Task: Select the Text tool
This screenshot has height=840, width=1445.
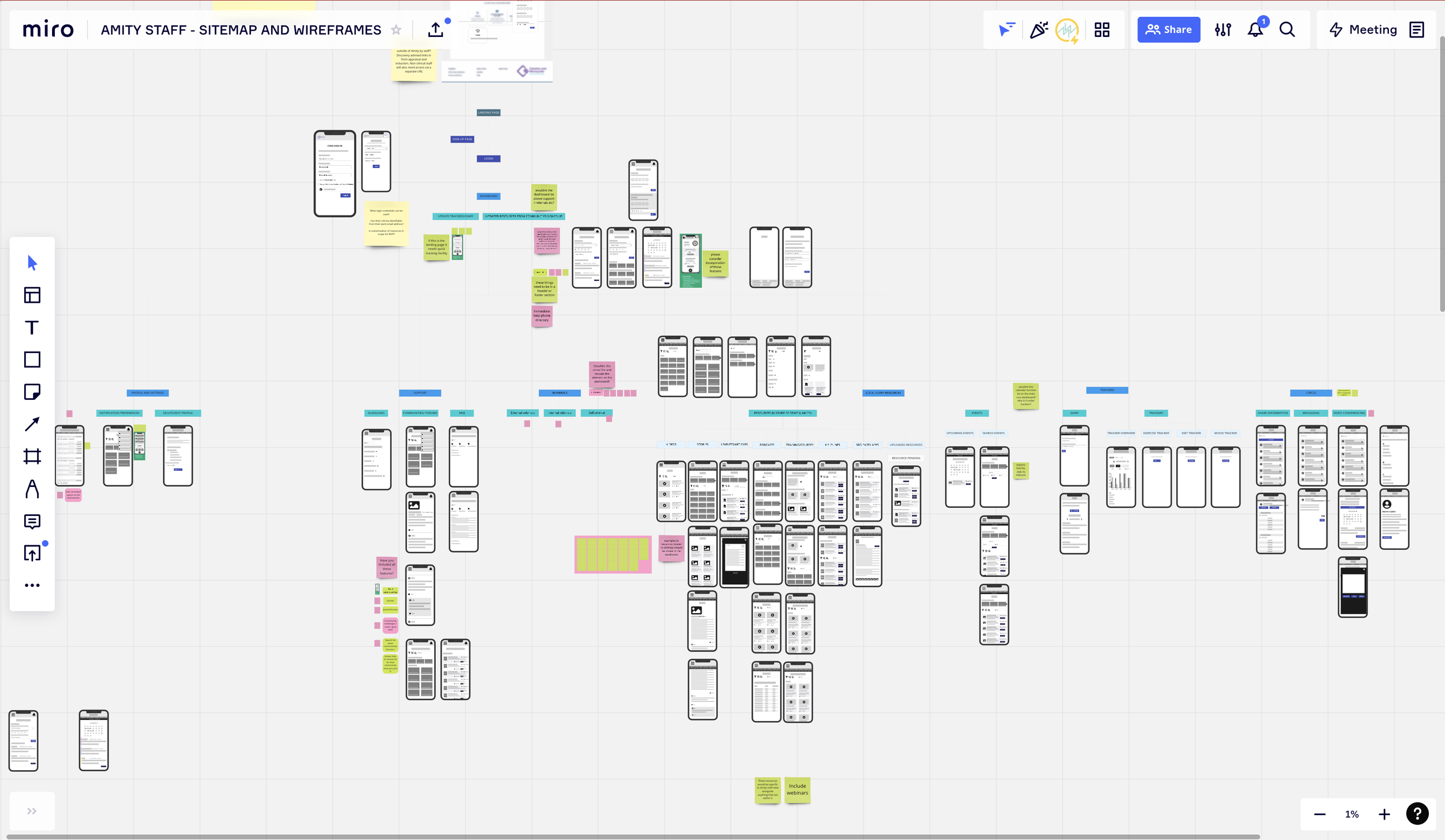Action: click(32, 328)
